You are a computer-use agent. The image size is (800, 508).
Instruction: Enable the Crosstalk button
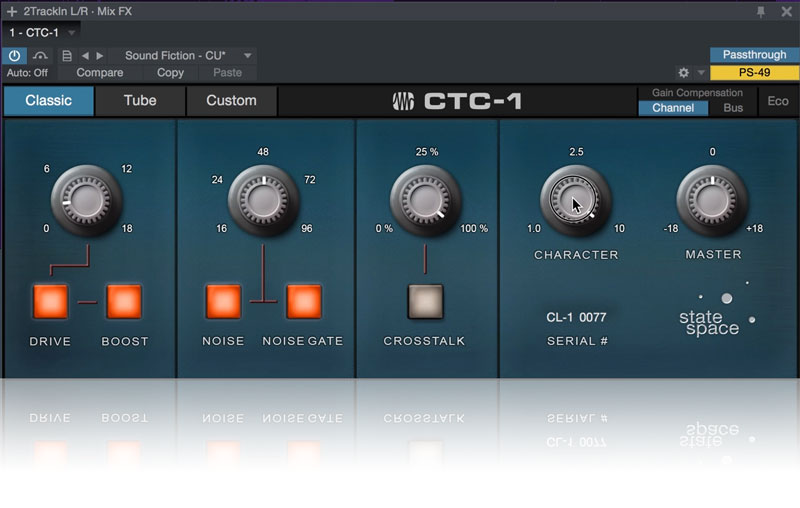click(425, 300)
